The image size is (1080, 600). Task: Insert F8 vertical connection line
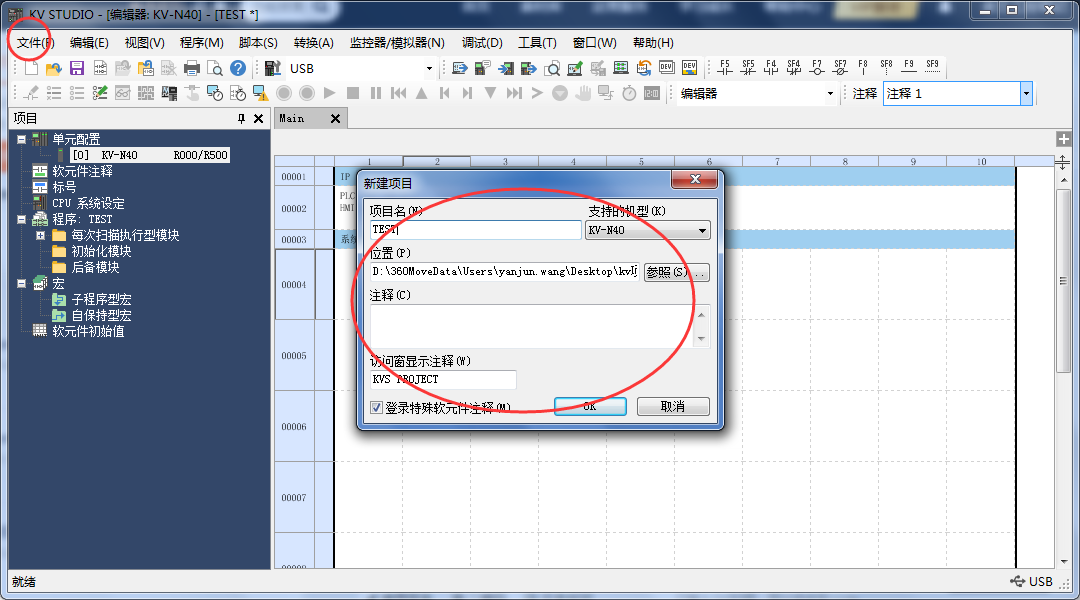(x=863, y=67)
